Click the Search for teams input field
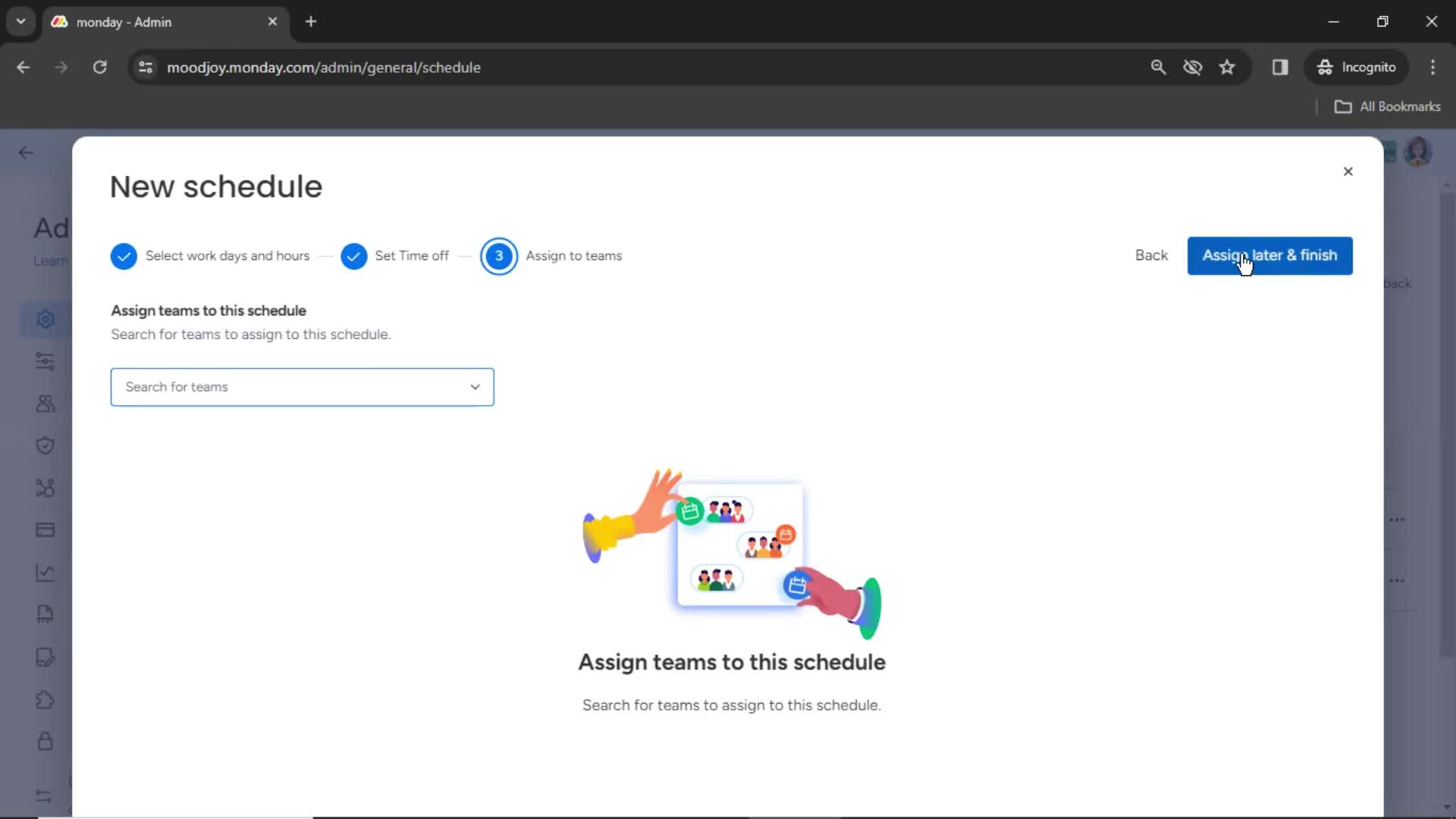Image resolution: width=1456 pixels, height=819 pixels. coord(301,386)
